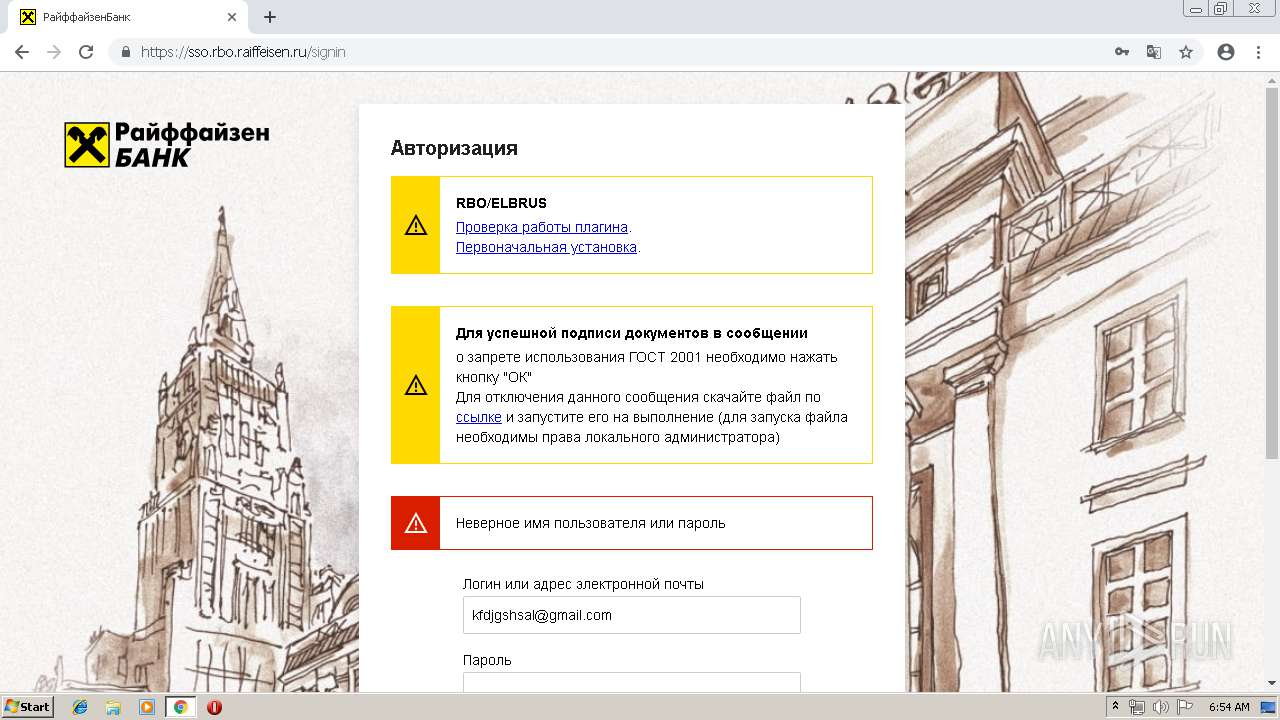Image resolution: width=1280 pixels, height=720 pixels.
Task: Close the РайффайзенБанк tab
Action: coord(232,17)
